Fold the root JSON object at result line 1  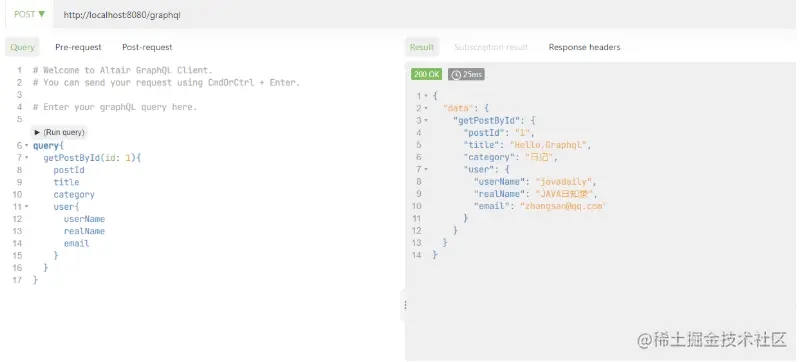coord(426,96)
